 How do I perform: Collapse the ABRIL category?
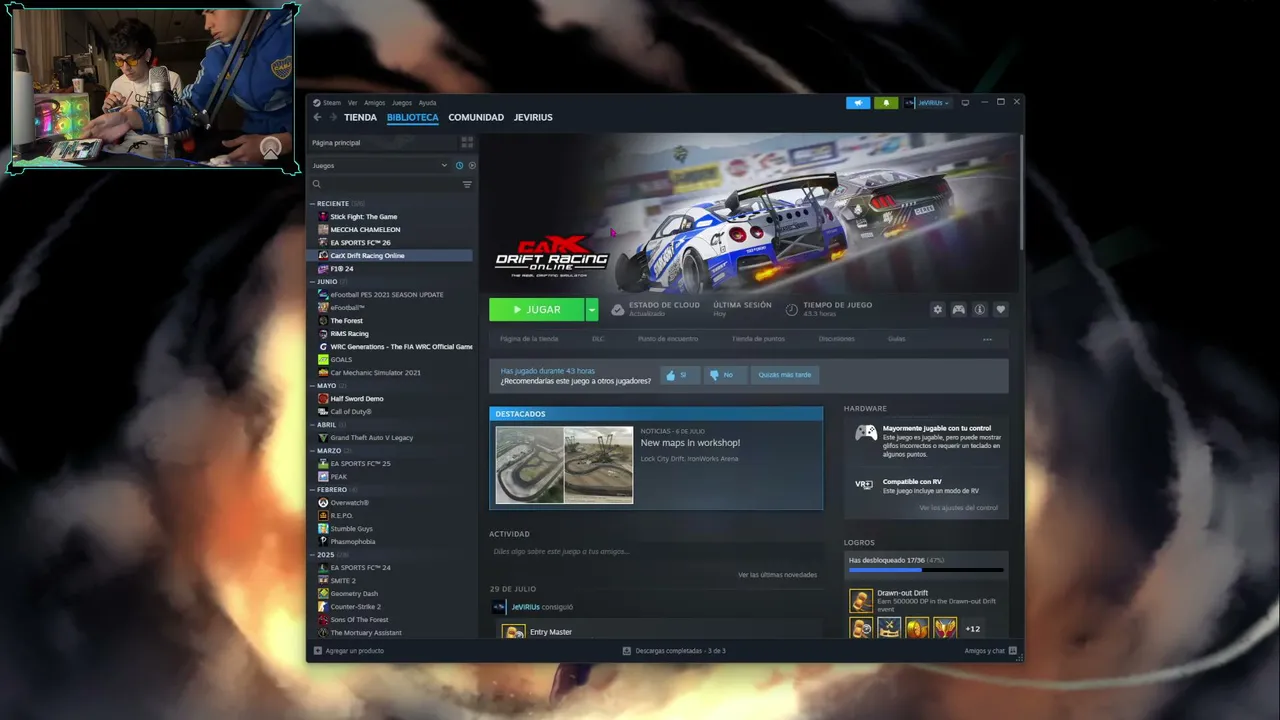[x=312, y=425]
